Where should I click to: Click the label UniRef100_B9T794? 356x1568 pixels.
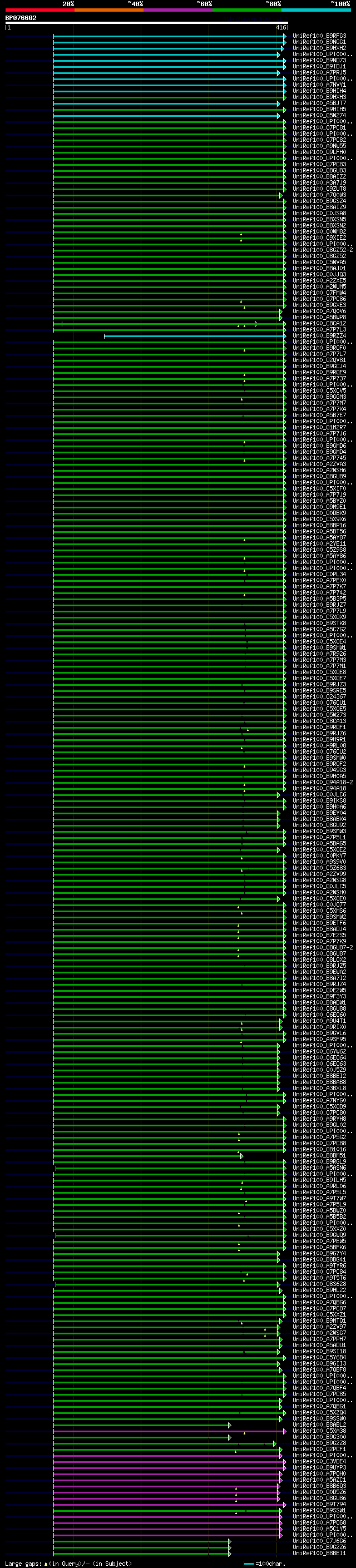[x=319, y=1505]
